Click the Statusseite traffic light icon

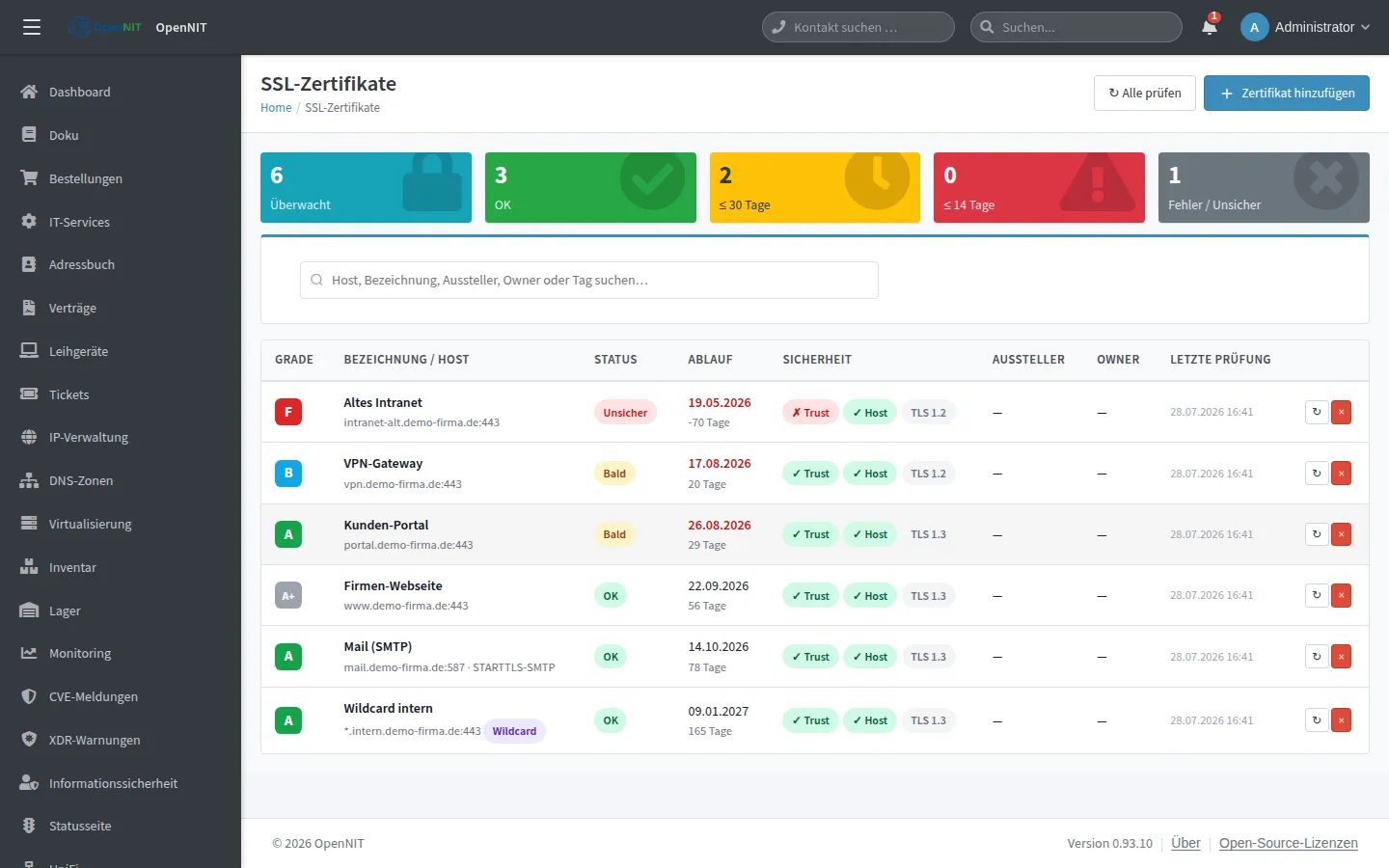[29, 826]
